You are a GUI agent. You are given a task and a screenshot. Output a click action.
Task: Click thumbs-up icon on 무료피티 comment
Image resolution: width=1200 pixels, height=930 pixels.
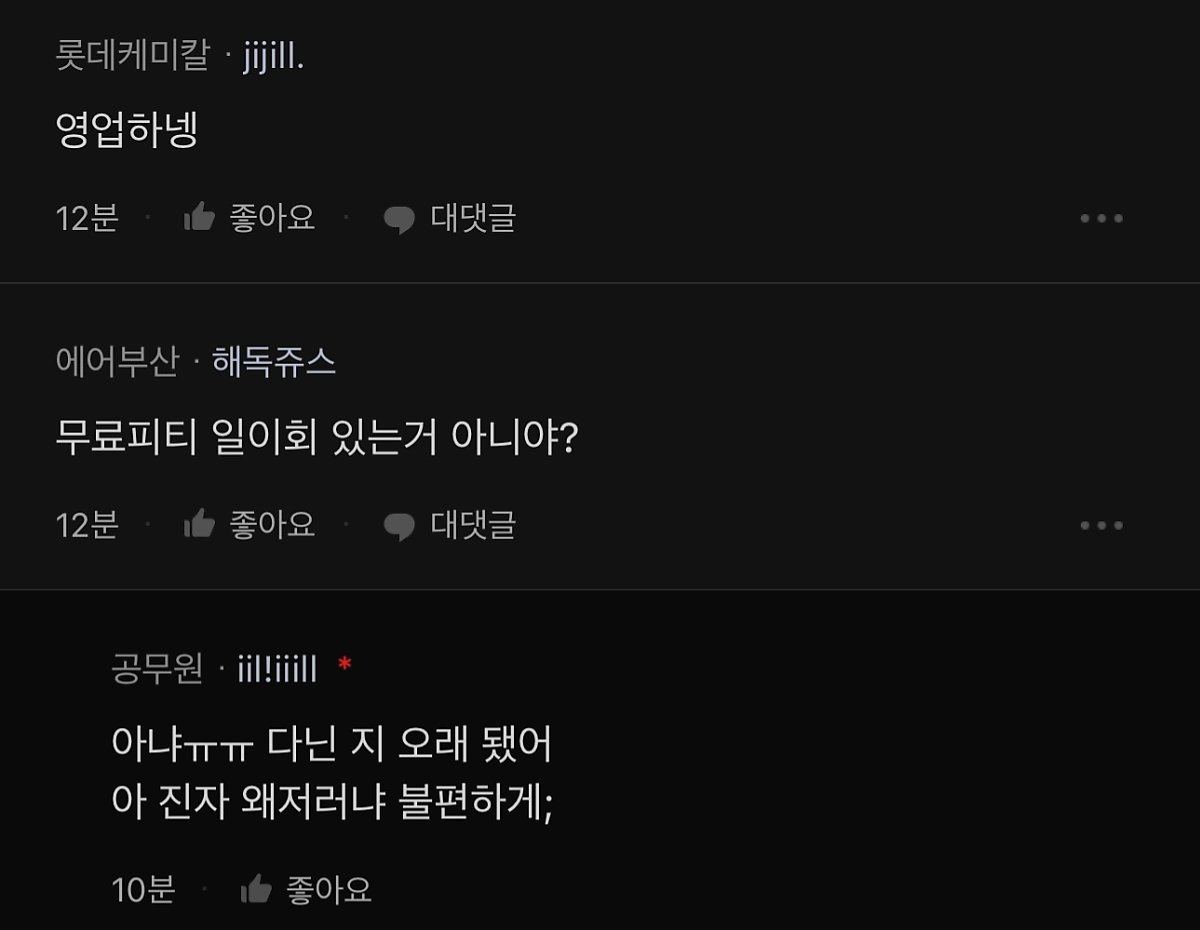coord(200,525)
